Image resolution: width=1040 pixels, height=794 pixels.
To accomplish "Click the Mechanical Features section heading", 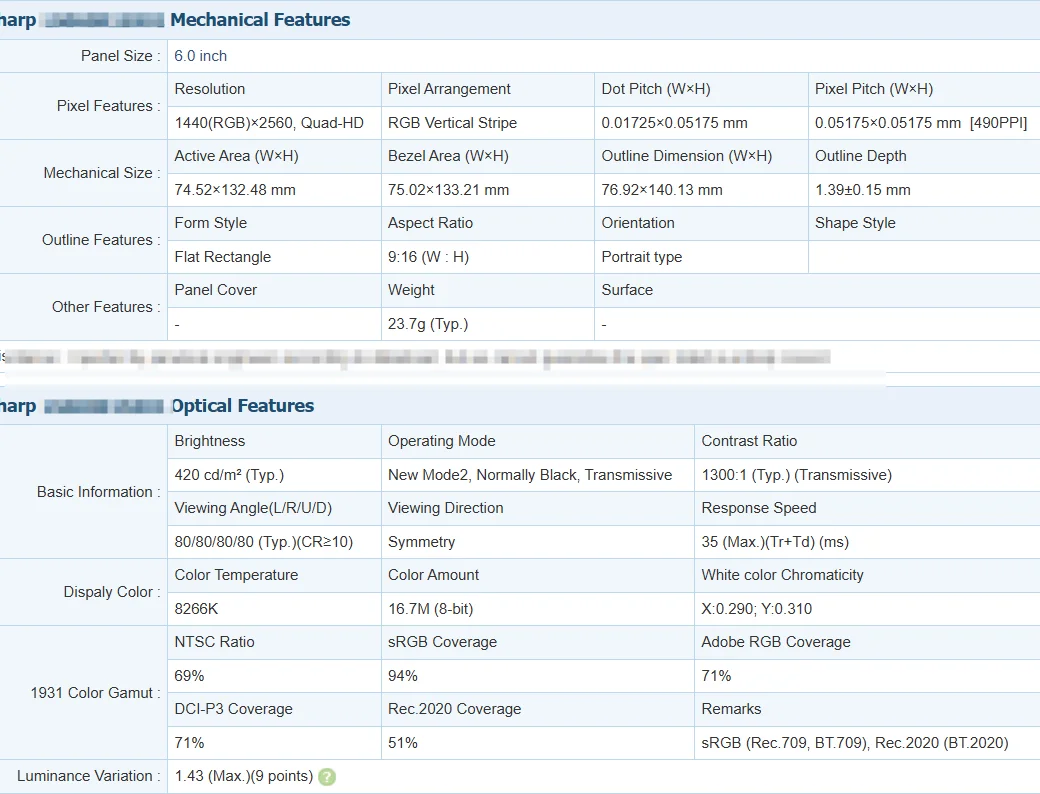I will [260, 20].
